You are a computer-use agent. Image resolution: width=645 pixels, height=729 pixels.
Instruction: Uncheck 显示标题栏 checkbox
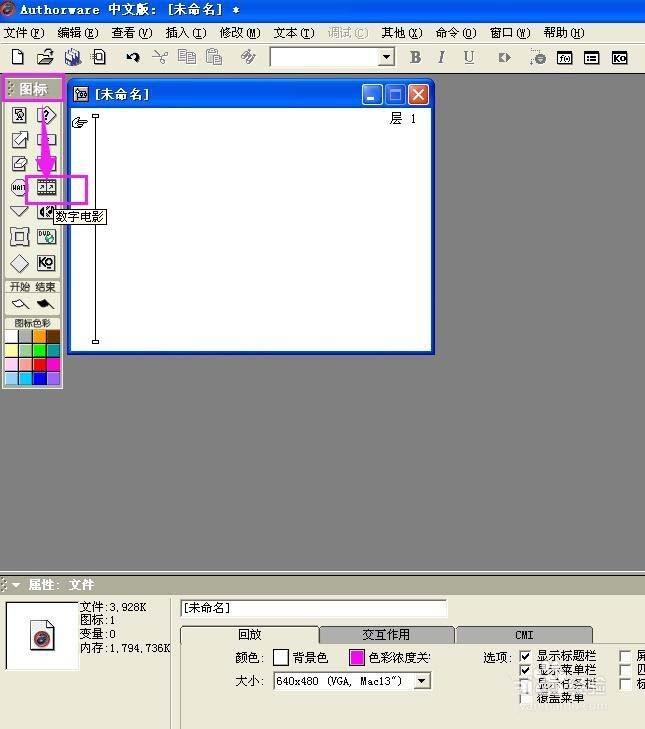click(526, 656)
